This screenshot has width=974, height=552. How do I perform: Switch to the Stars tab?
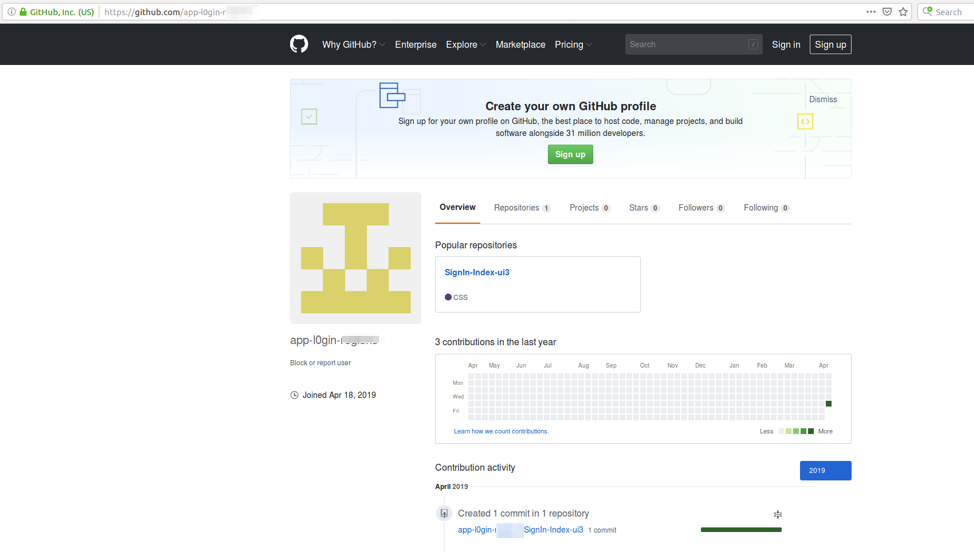(x=644, y=208)
